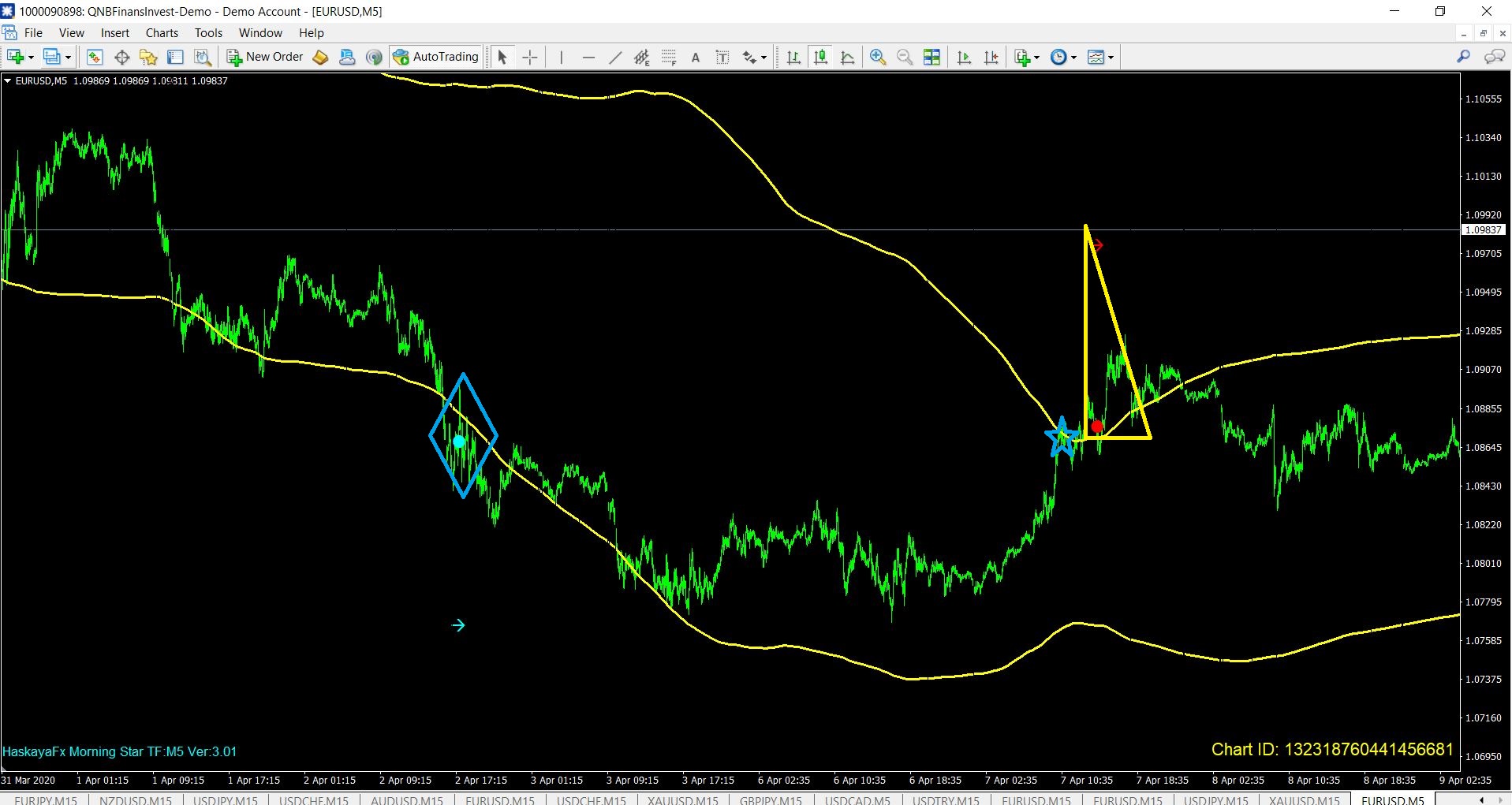Screen dimensions: 1512x805
Task: Click the HaskayaFx Morning Star label
Action: coord(119,751)
